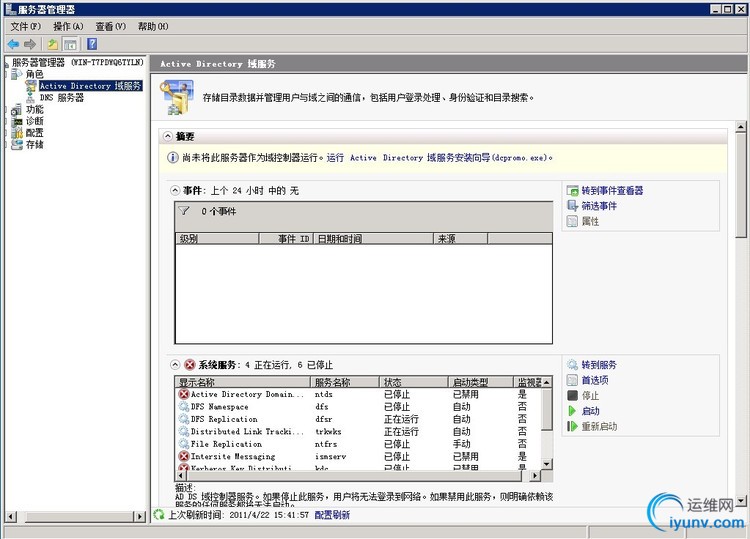Expand the 诊断 tree node
Viewport: 750px width, 539px height.
7,121
